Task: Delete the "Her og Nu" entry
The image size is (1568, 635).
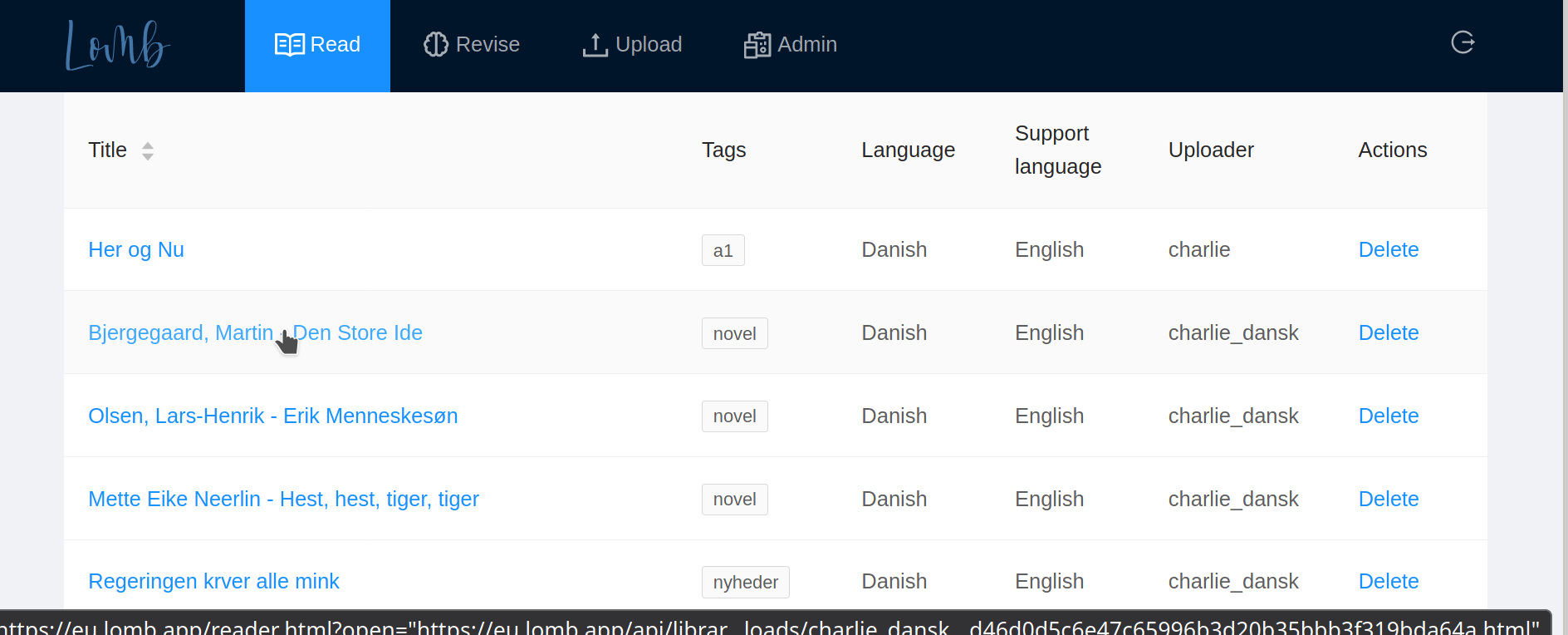Action: (x=1388, y=249)
